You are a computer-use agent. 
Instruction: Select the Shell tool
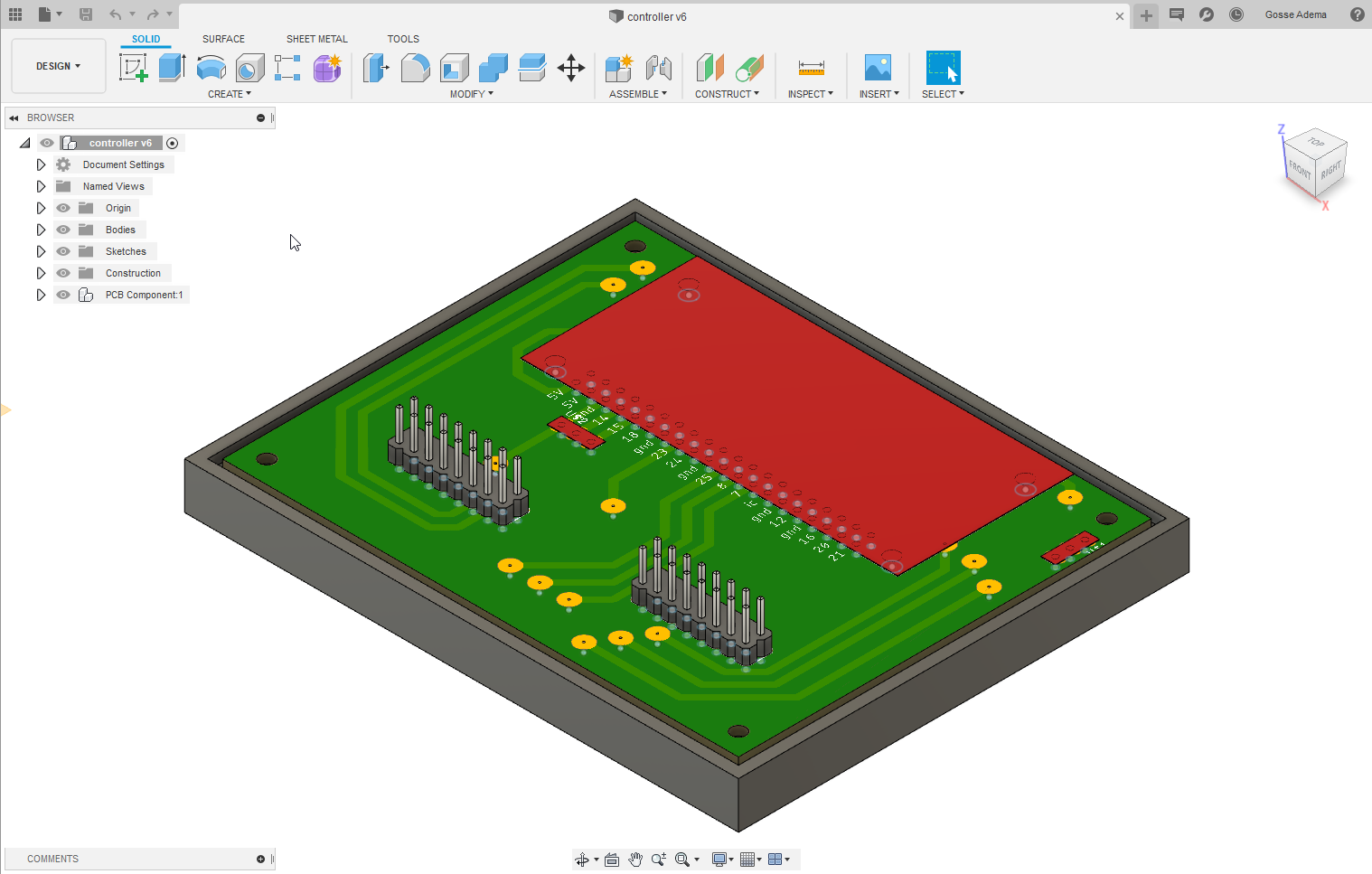[x=454, y=68]
